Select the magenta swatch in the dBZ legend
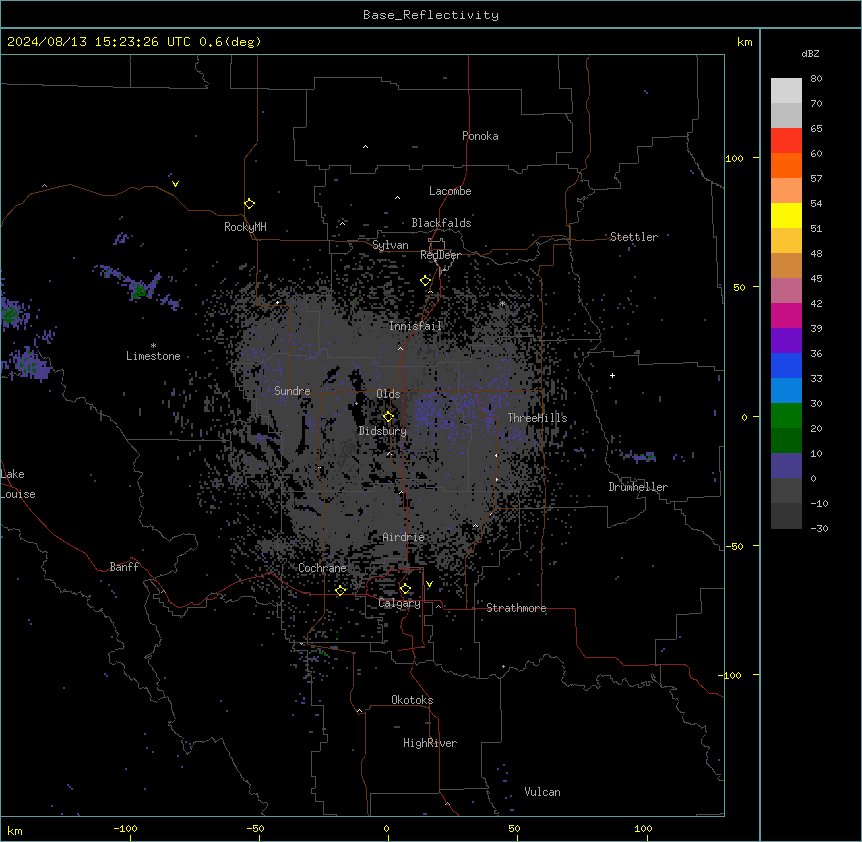This screenshot has width=862, height=842. click(x=786, y=315)
